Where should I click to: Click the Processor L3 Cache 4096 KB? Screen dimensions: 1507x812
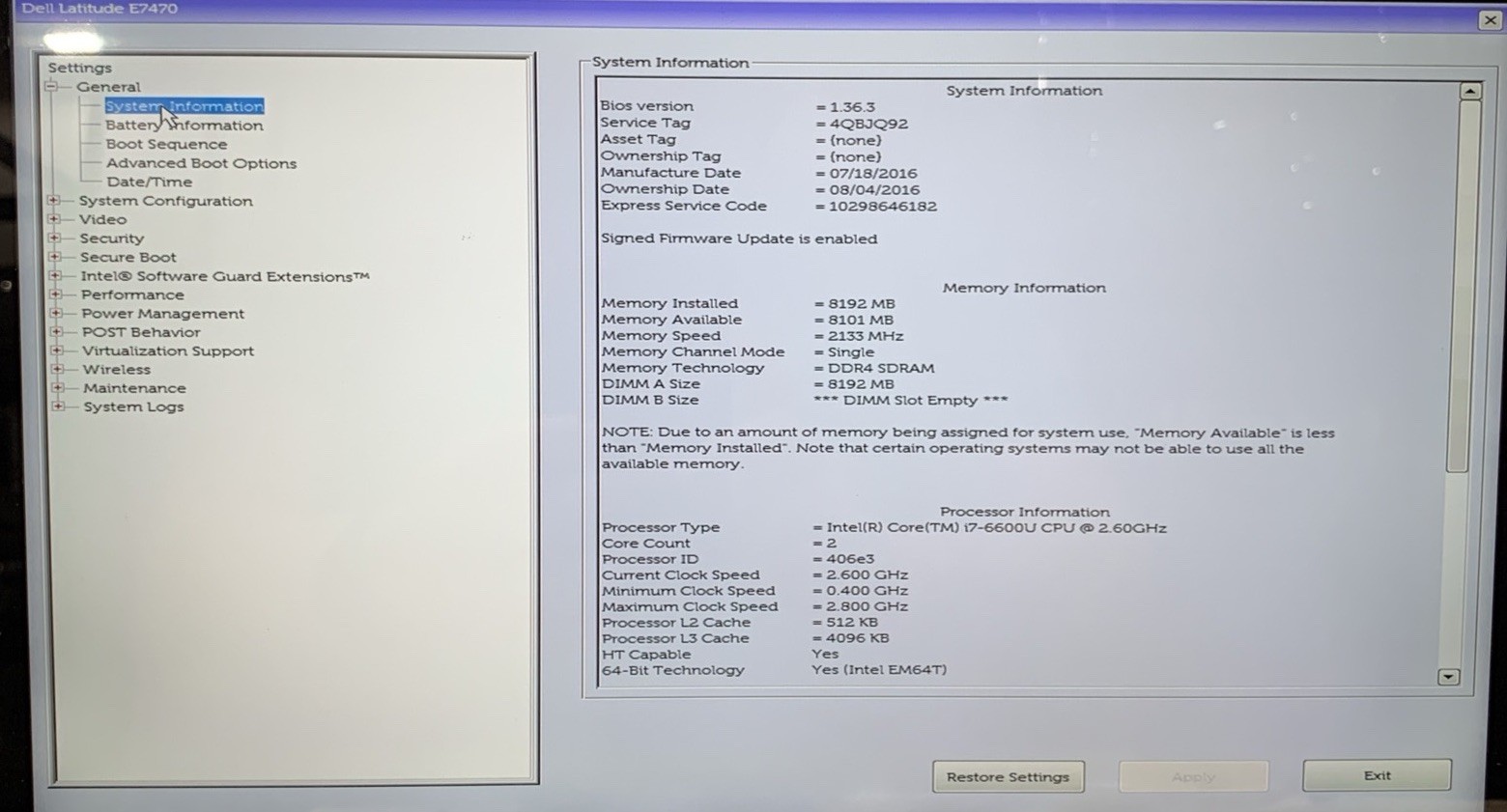[x=858, y=638]
